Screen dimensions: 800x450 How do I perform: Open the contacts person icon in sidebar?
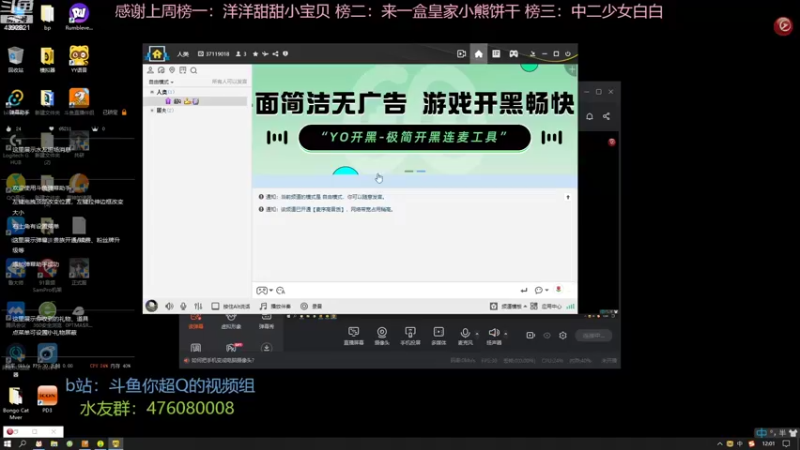coord(151,70)
